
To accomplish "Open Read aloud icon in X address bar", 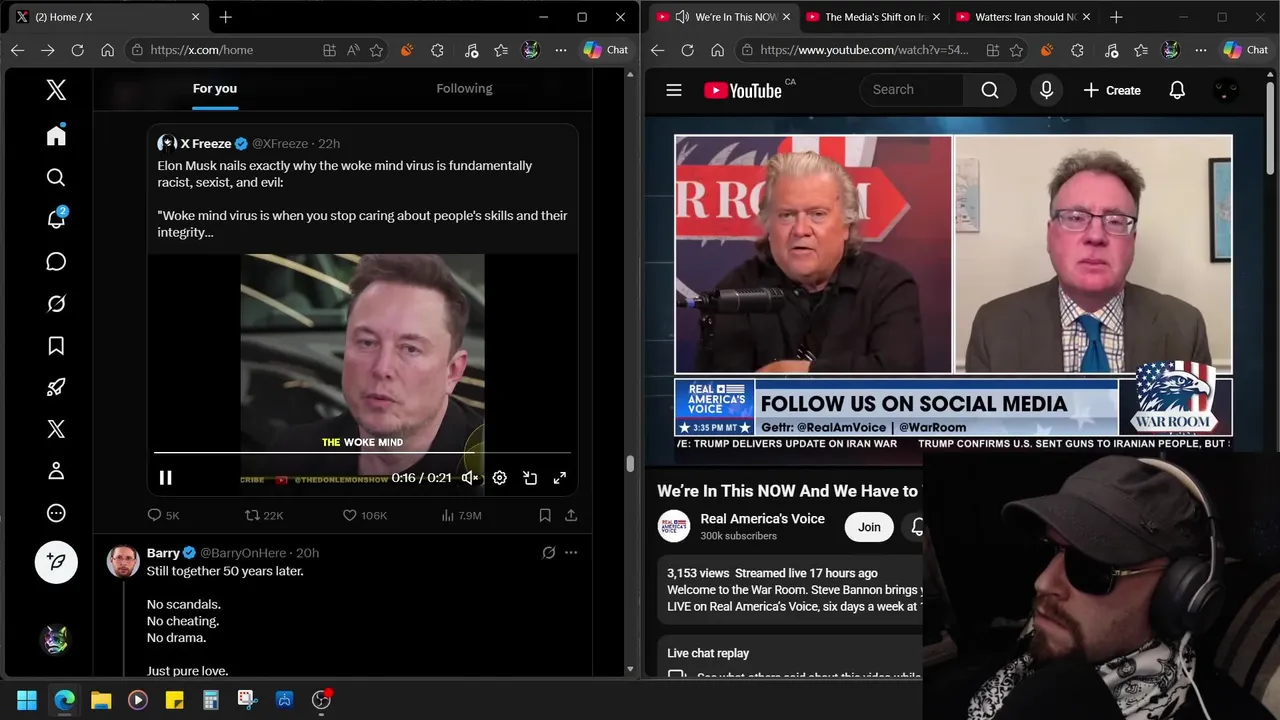I will pyautogui.click(x=353, y=50).
